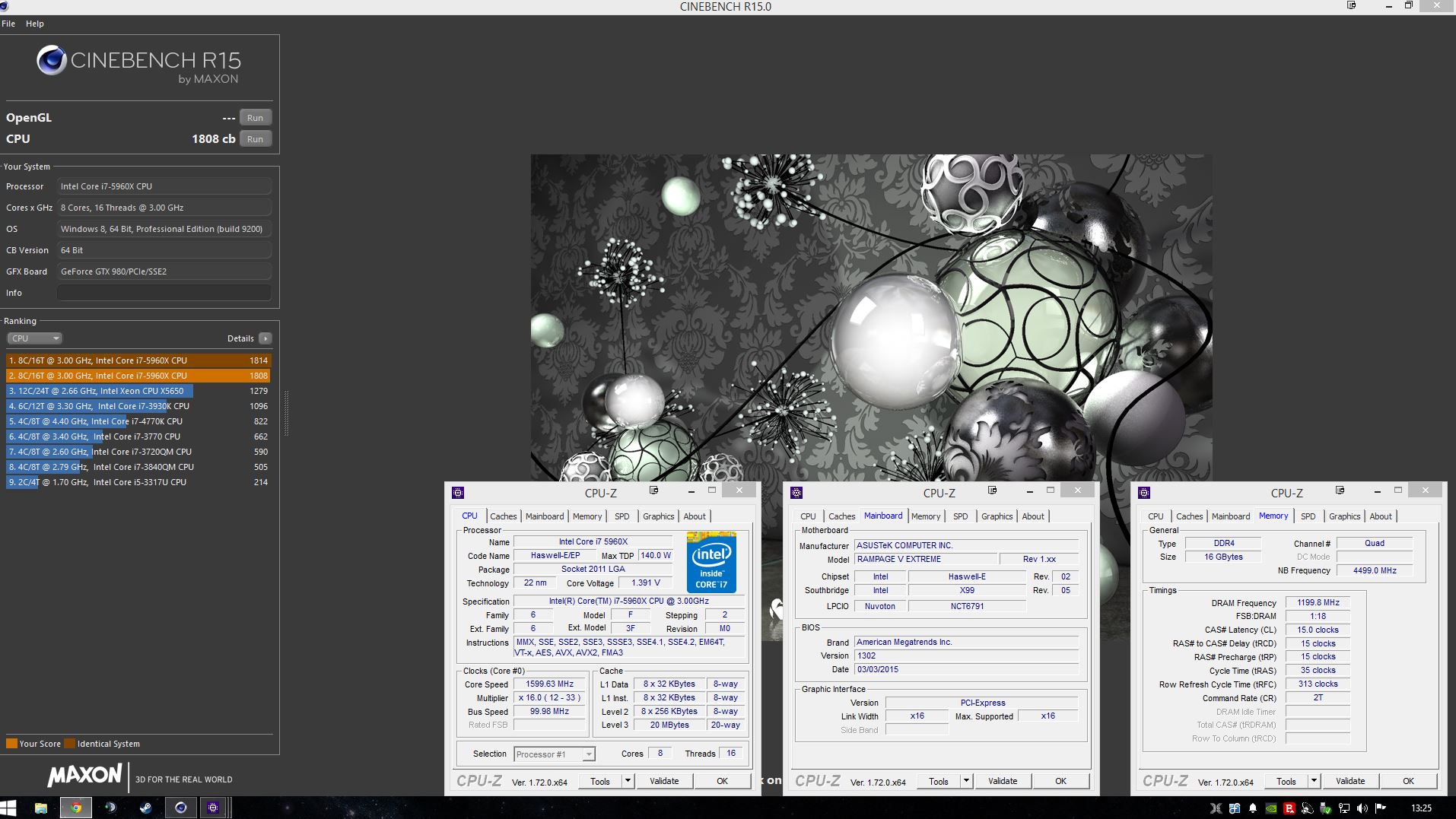The image size is (1456, 819).
Task: Click the grey X tray icon
Action: click(1216, 808)
